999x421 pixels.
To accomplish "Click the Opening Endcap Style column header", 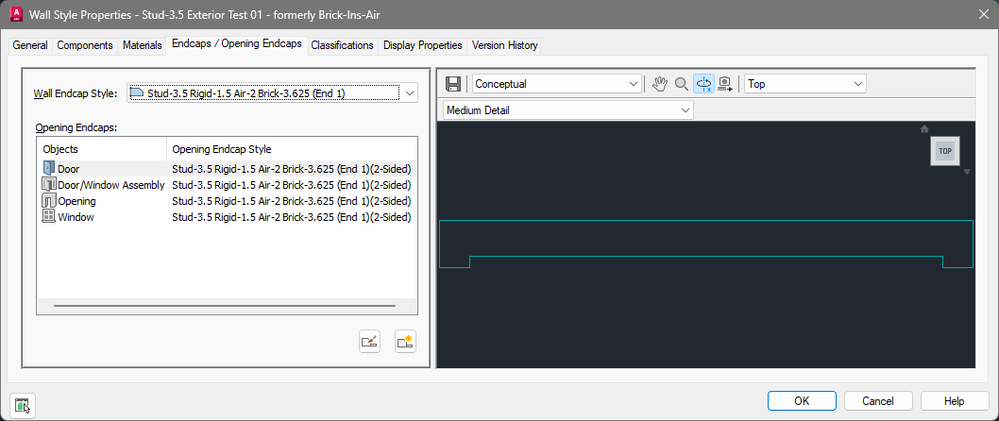I will (292, 149).
